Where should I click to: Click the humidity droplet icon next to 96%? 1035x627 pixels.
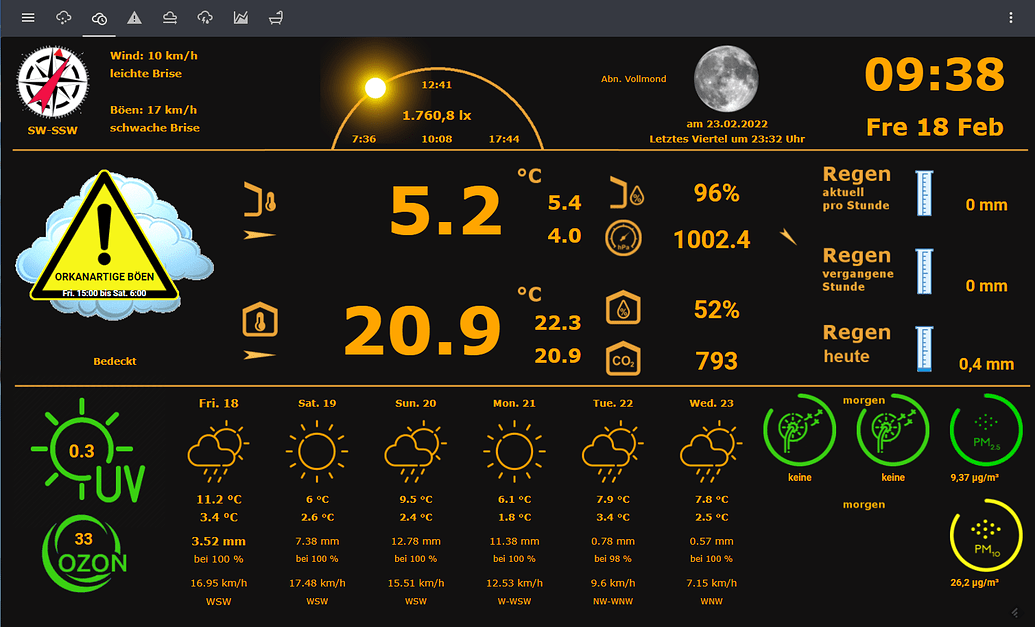click(624, 194)
